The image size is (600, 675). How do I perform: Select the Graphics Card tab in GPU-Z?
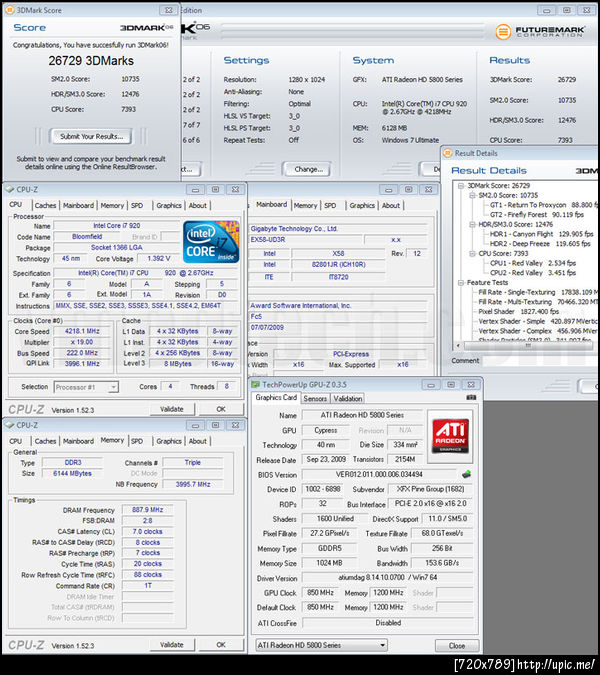[276, 397]
